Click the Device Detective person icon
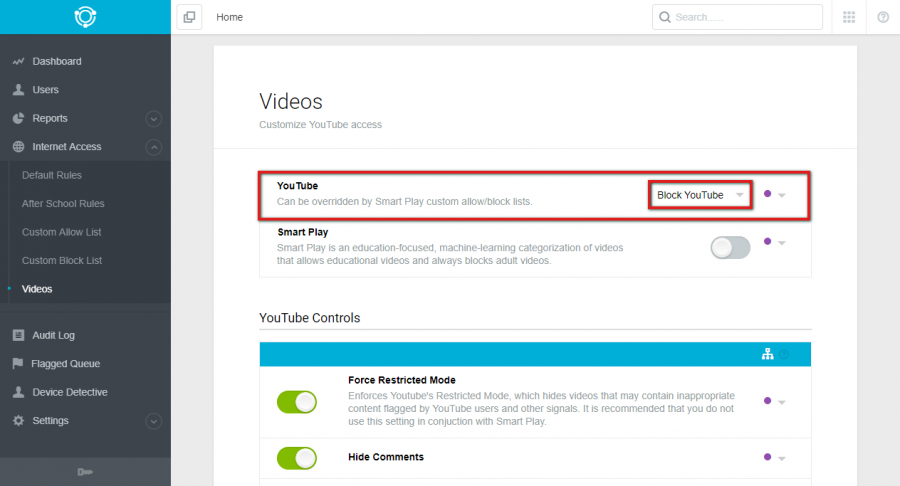This screenshot has width=900, height=486. click(x=18, y=392)
